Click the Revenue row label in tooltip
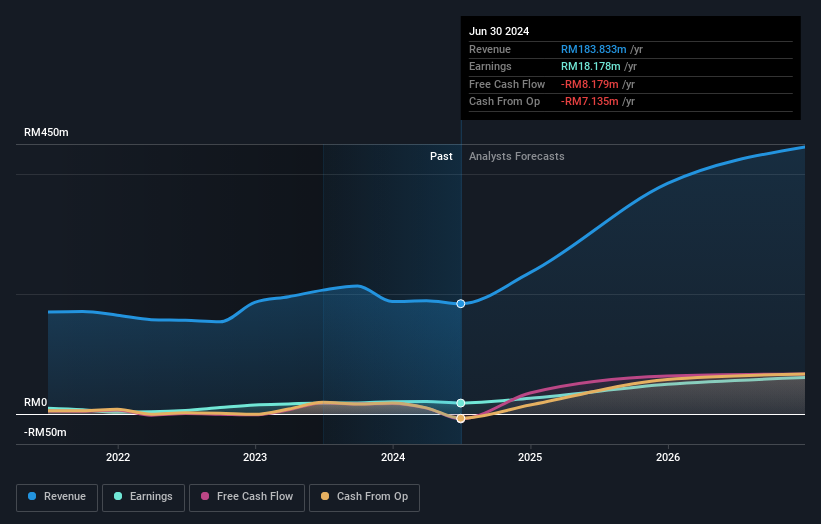Screen dimensions: 821x524 tap(490, 49)
